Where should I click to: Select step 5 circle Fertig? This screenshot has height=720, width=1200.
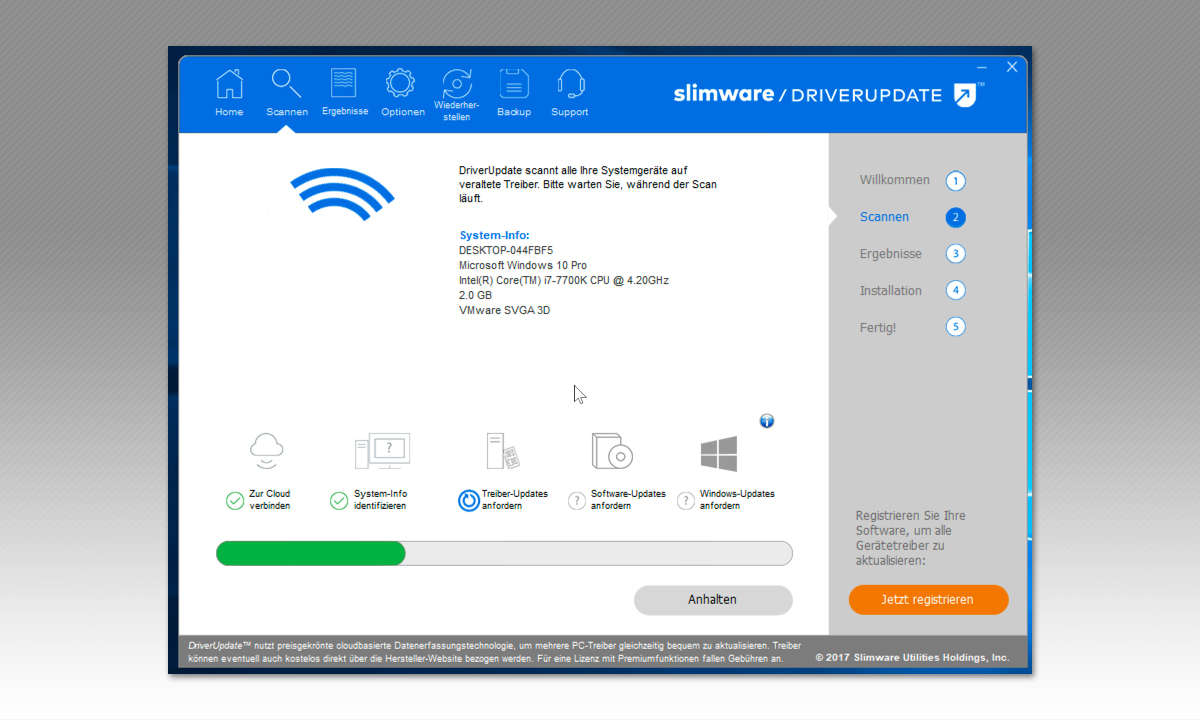click(x=955, y=327)
